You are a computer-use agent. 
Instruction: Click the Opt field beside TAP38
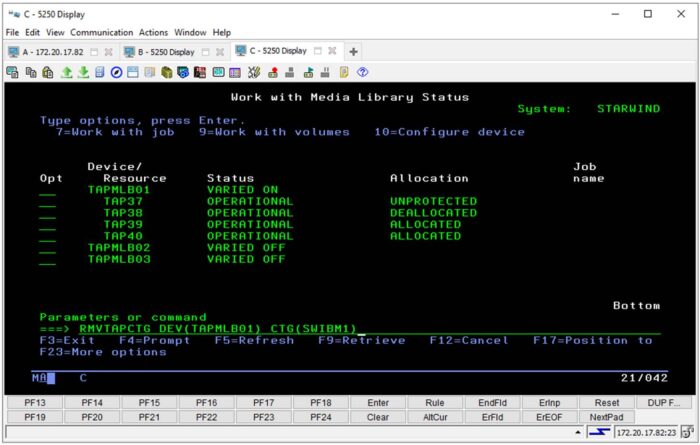click(47, 213)
